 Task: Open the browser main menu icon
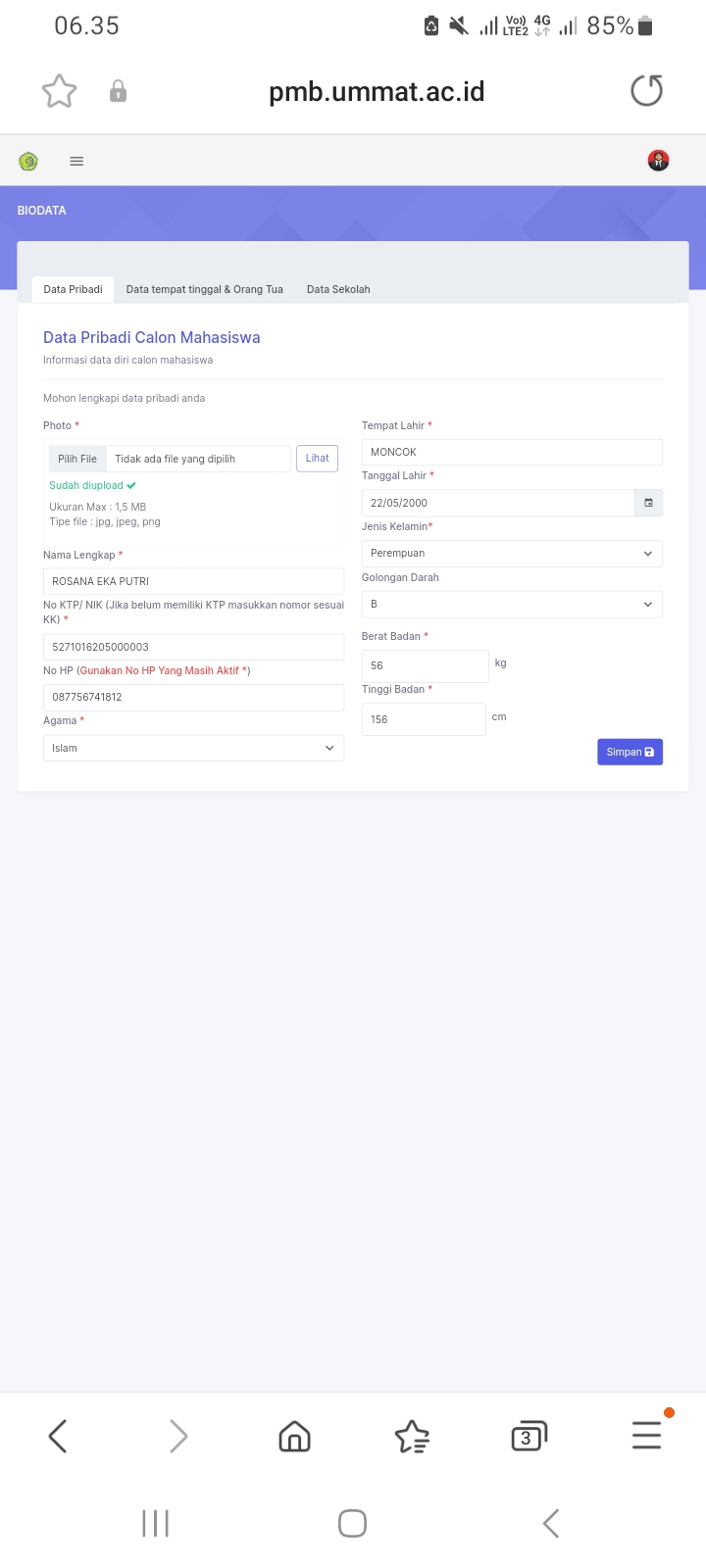(x=646, y=1436)
